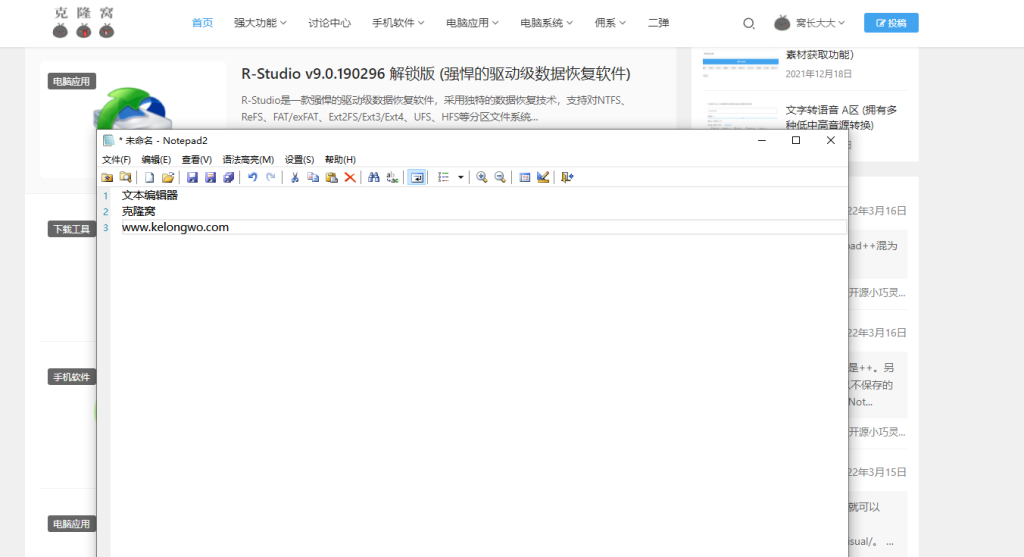The width and height of the screenshot is (1024, 557).
Task: Expand the 手机软件 nav dropdown
Action: pyautogui.click(x=398, y=23)
